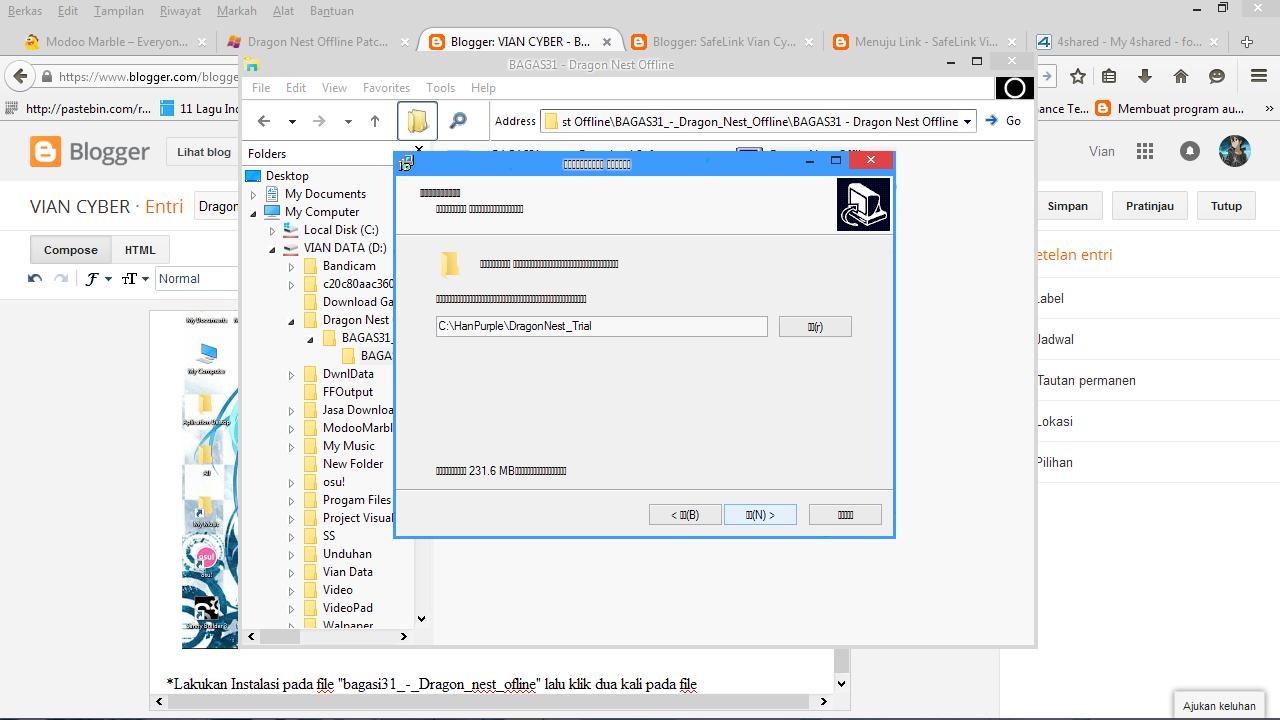
Task: Redo edit in Blogger editor toolbar
Action: click(61, 279)
